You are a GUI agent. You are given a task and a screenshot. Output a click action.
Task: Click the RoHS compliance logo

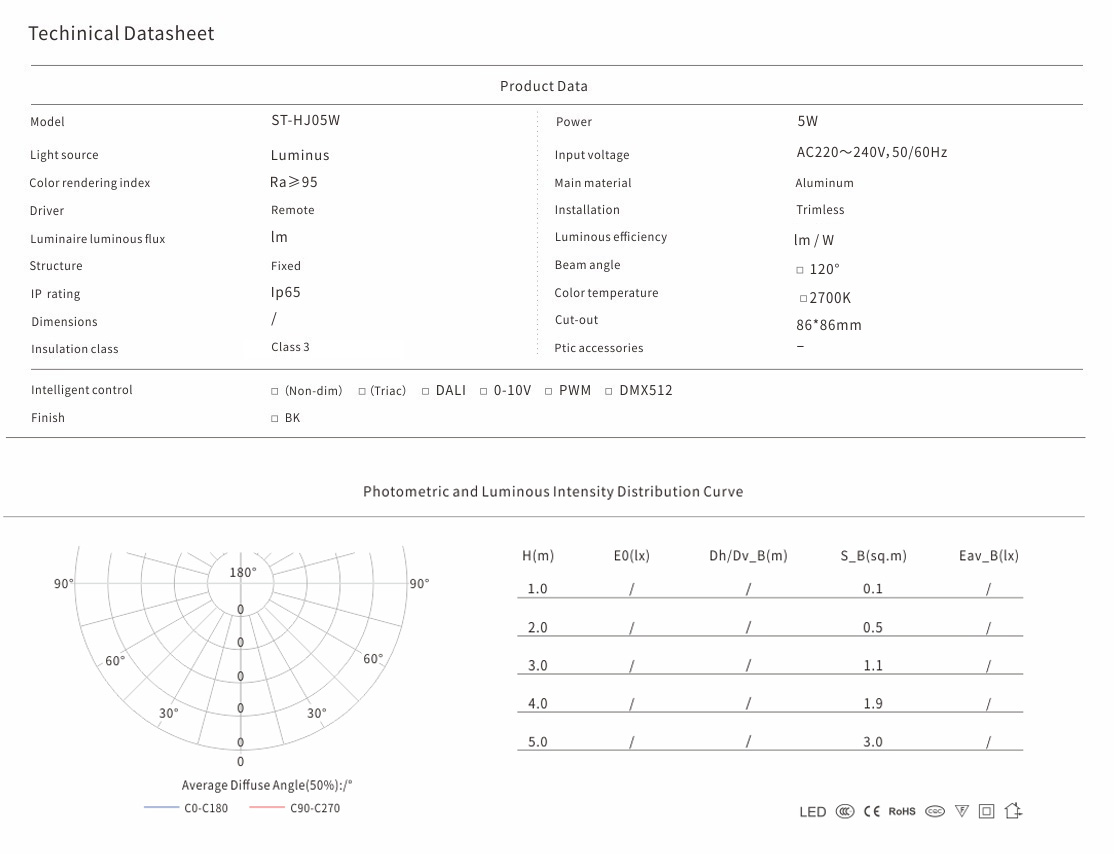pos(902,812)
